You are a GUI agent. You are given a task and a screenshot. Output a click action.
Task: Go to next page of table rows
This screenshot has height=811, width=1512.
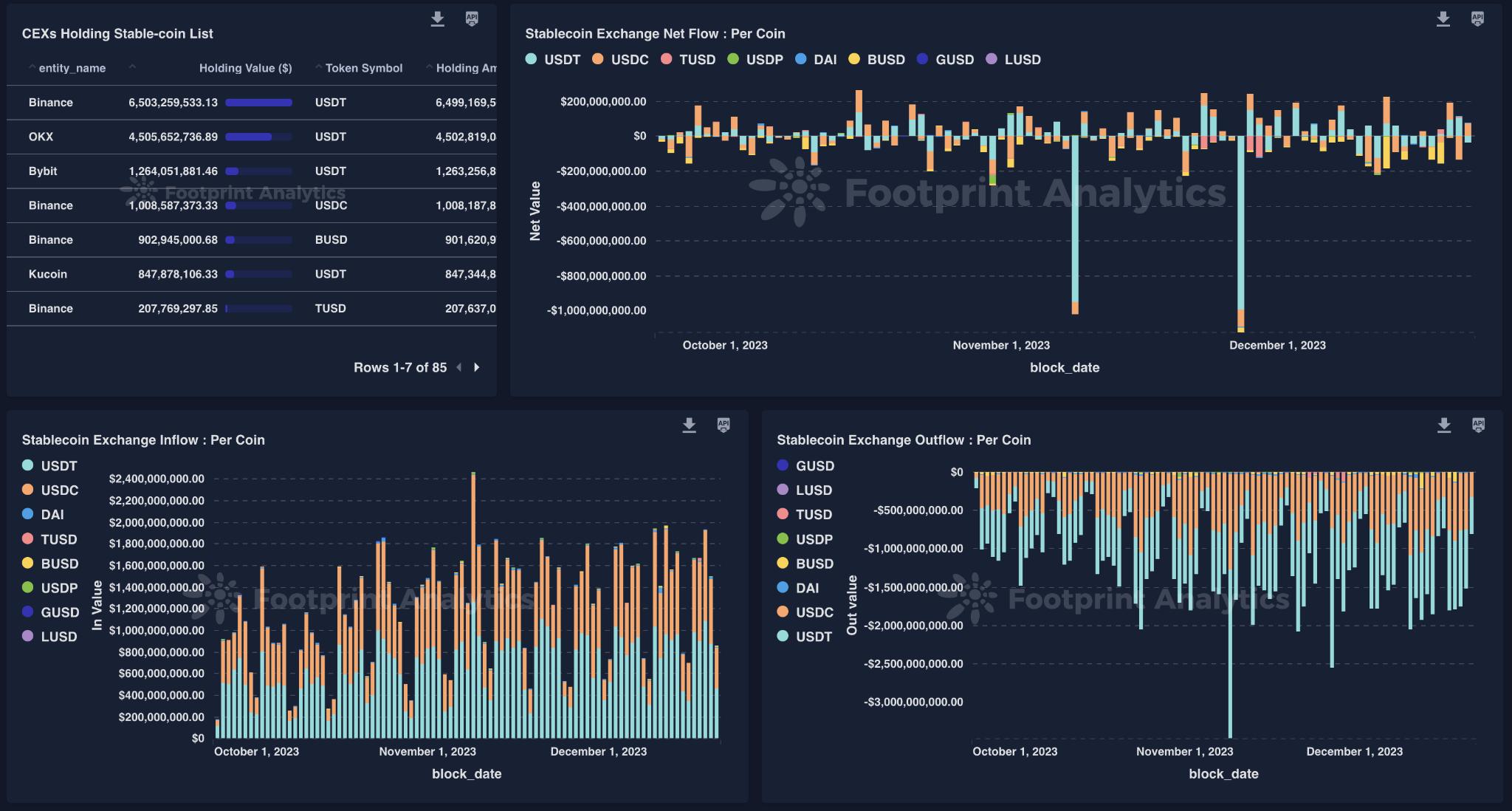pyautogui.click(x=477, y=367)
